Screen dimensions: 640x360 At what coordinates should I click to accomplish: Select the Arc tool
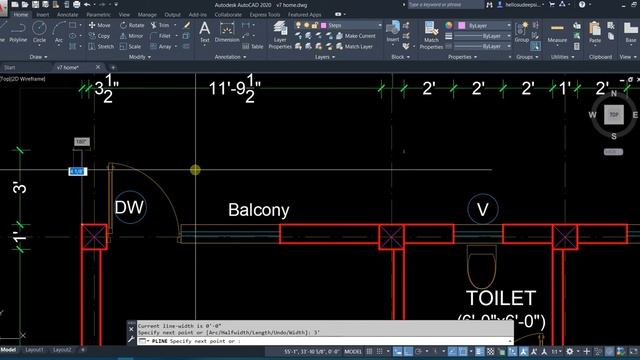point(59,32)
